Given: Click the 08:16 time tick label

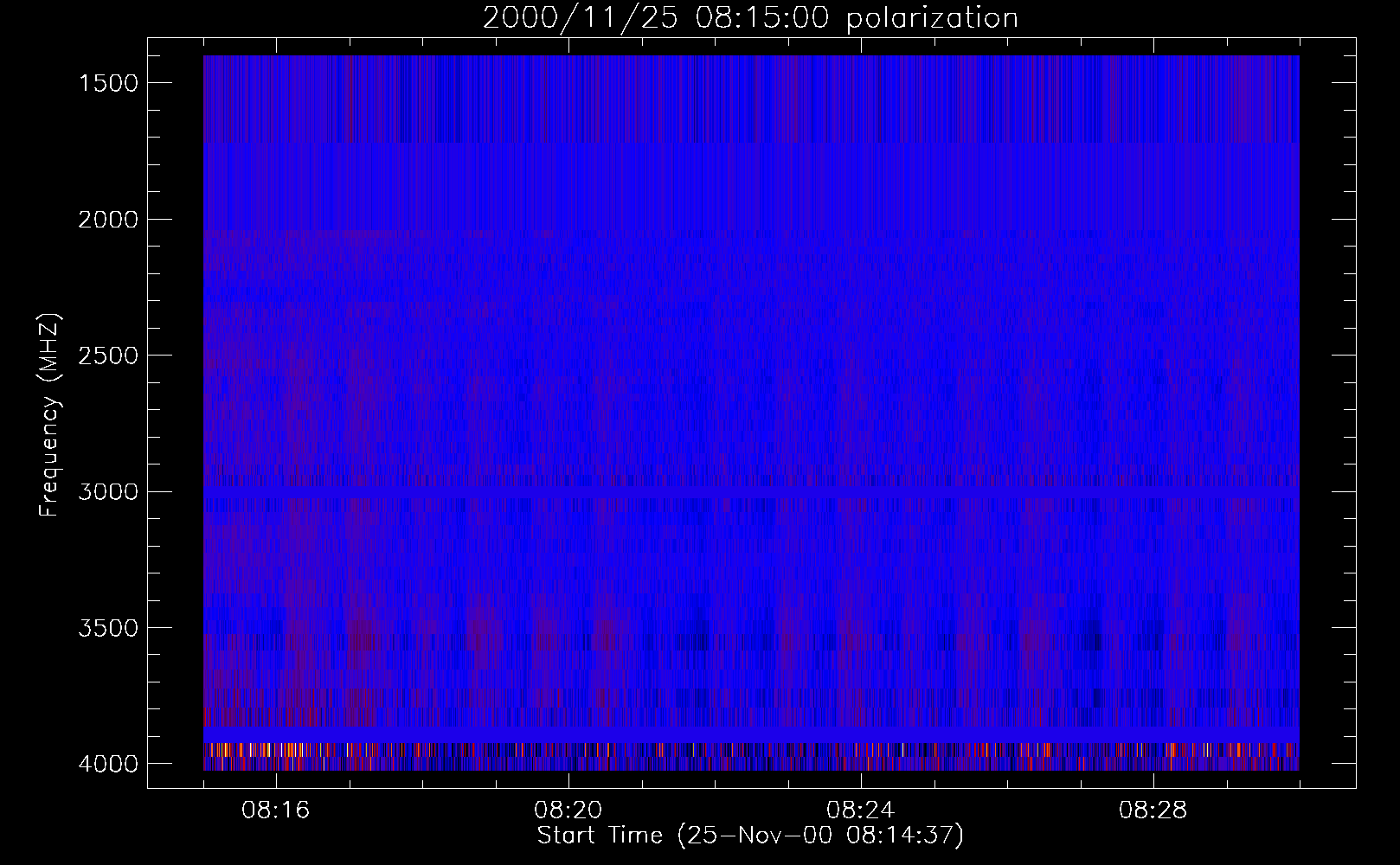Looking at the screenshot, I should [276, 811].
